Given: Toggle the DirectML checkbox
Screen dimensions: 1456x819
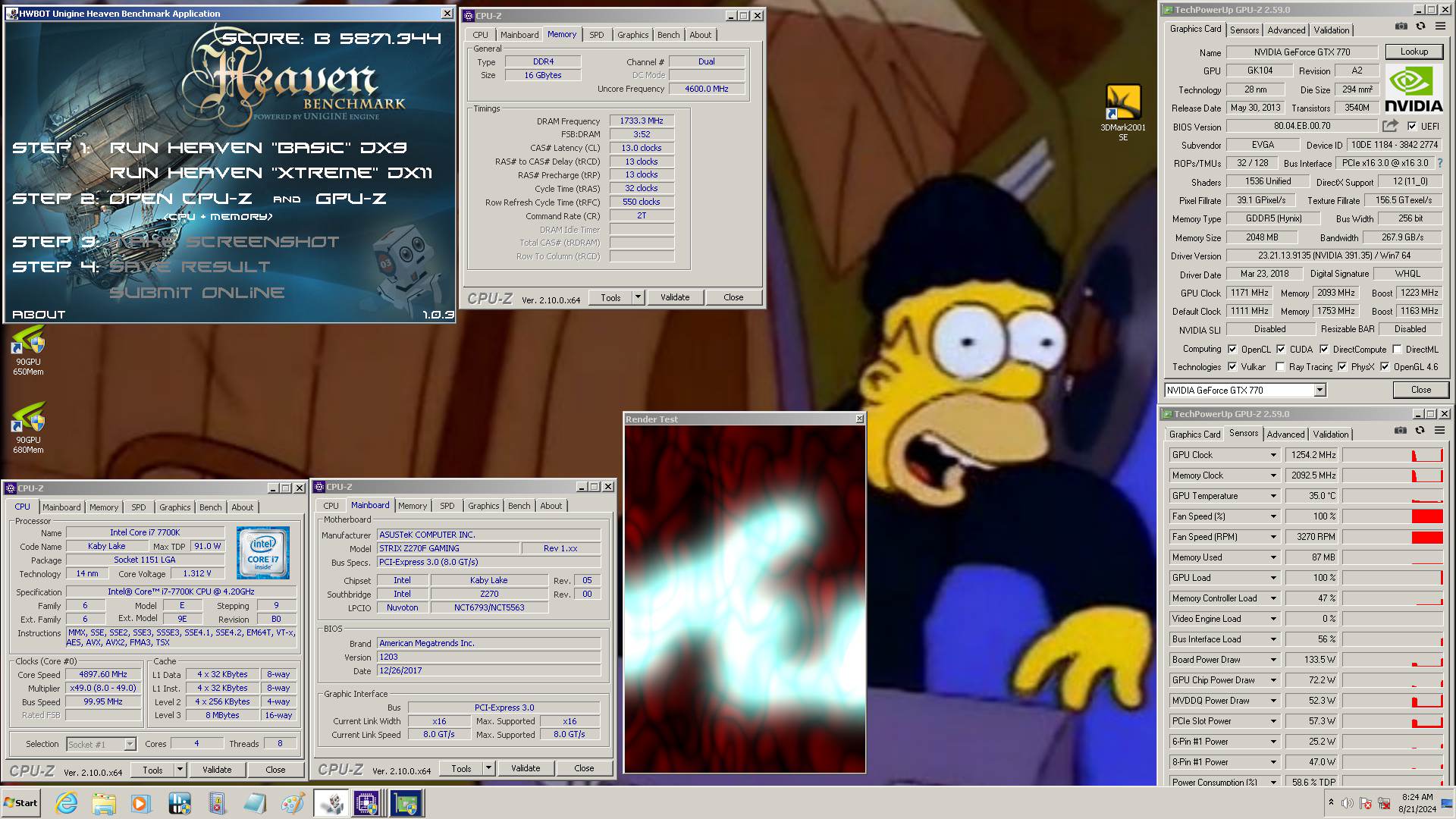Looking at the screenshot, I should click(x=1397, y=349).
